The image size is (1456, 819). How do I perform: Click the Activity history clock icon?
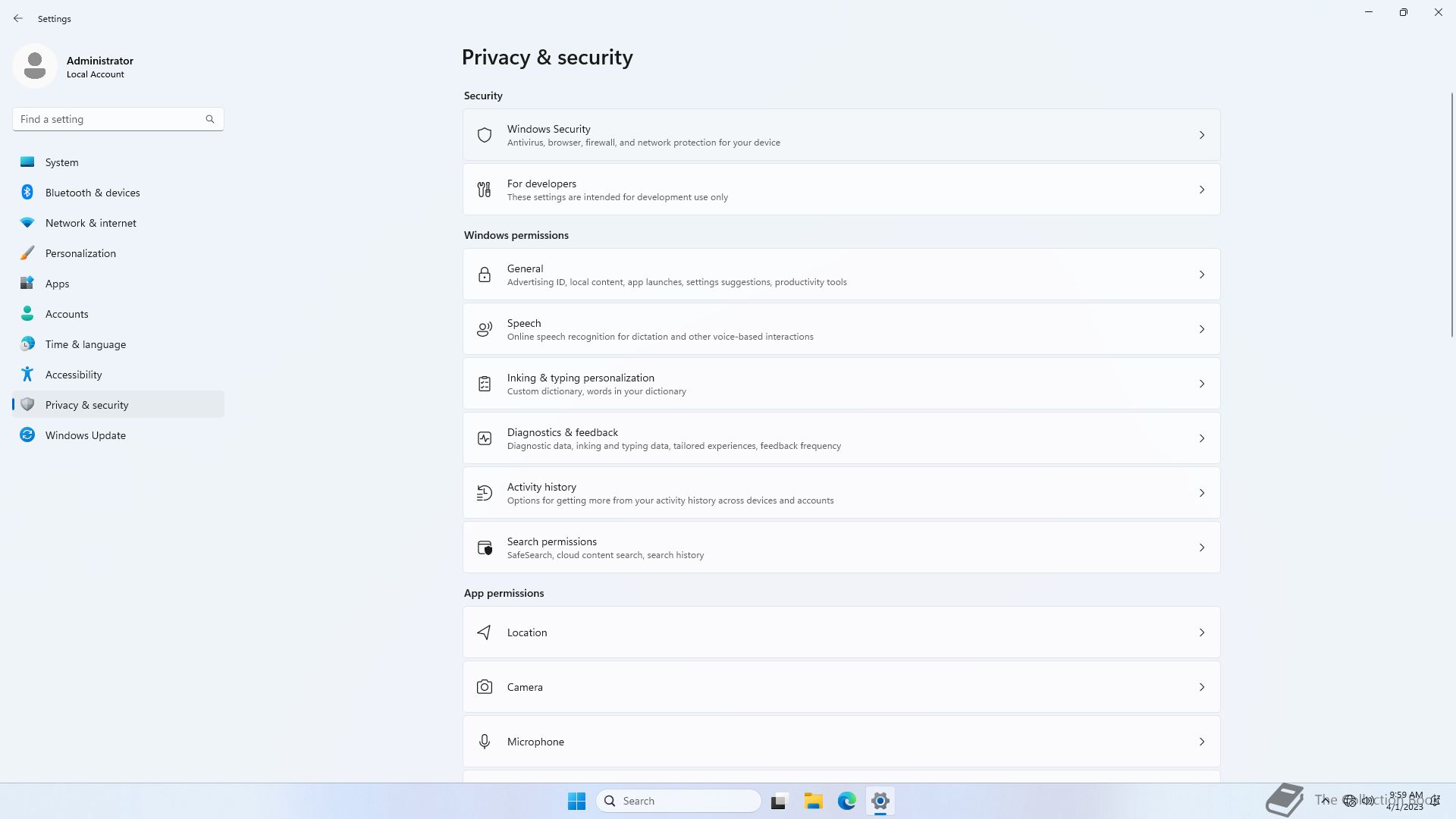485,493
